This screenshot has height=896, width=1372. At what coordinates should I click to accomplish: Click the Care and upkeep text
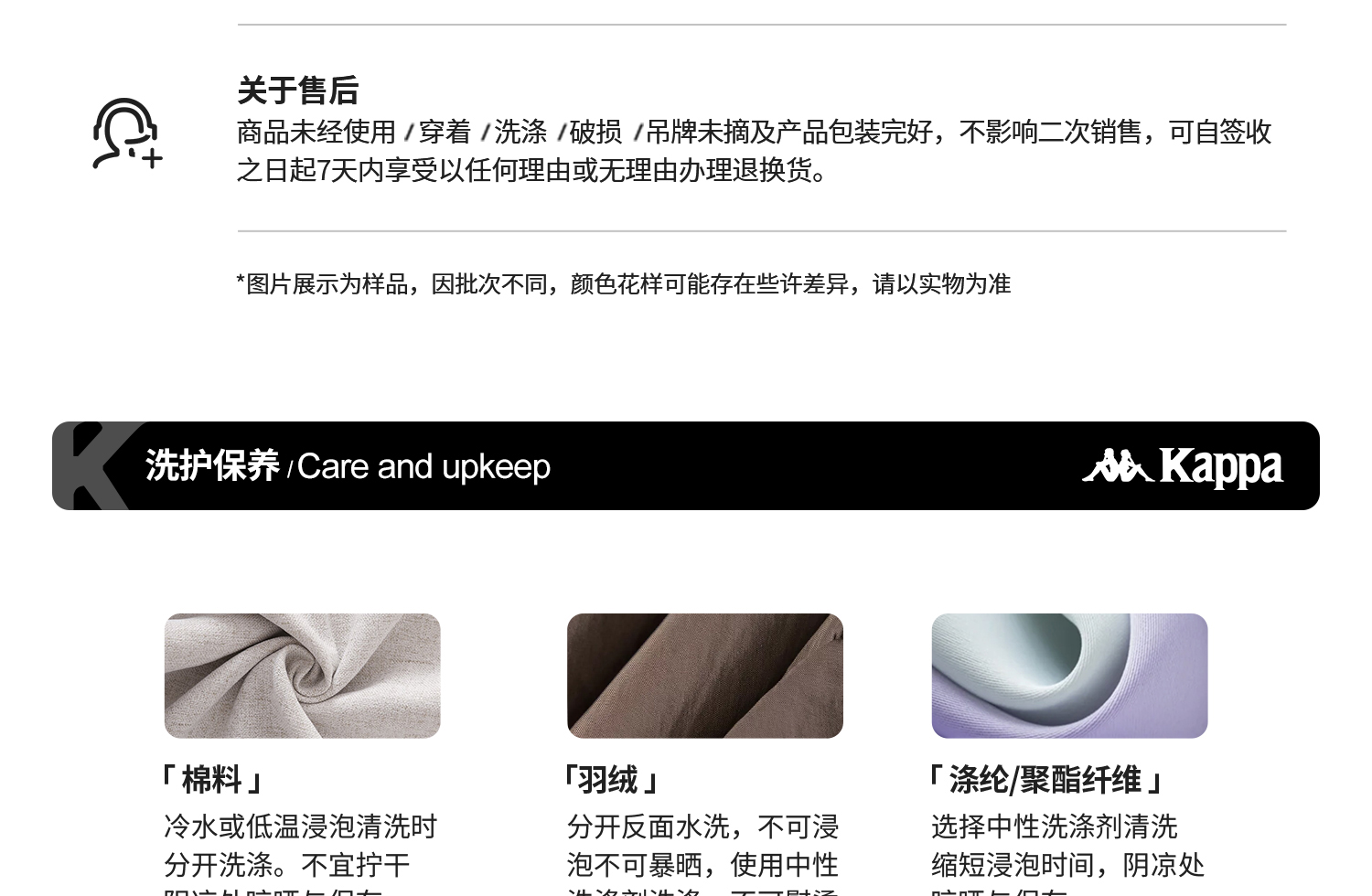pyautogui.click(x=423, y=467)
